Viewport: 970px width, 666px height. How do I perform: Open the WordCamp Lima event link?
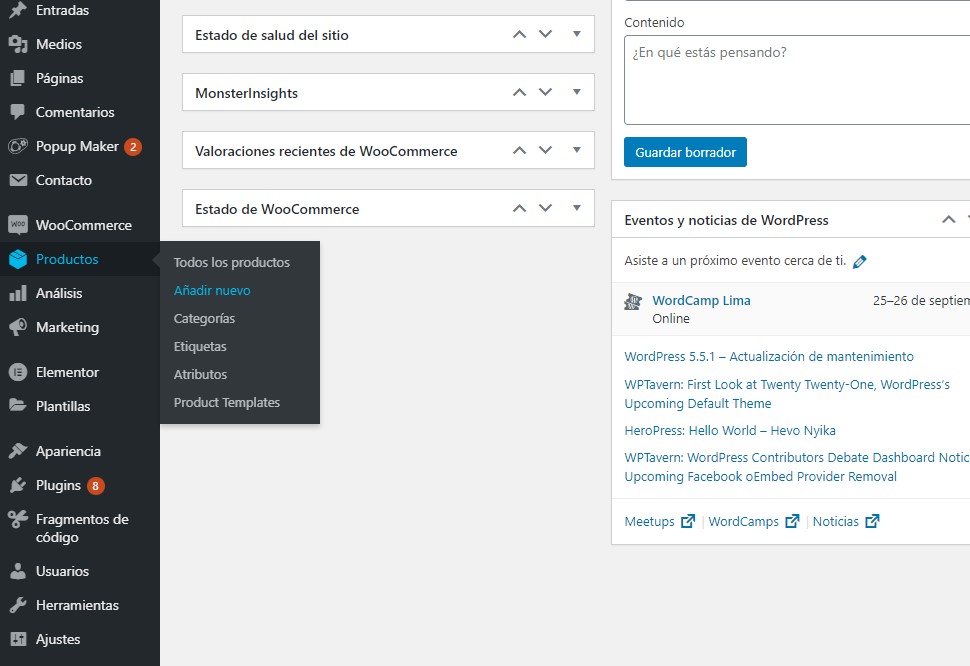701,301
